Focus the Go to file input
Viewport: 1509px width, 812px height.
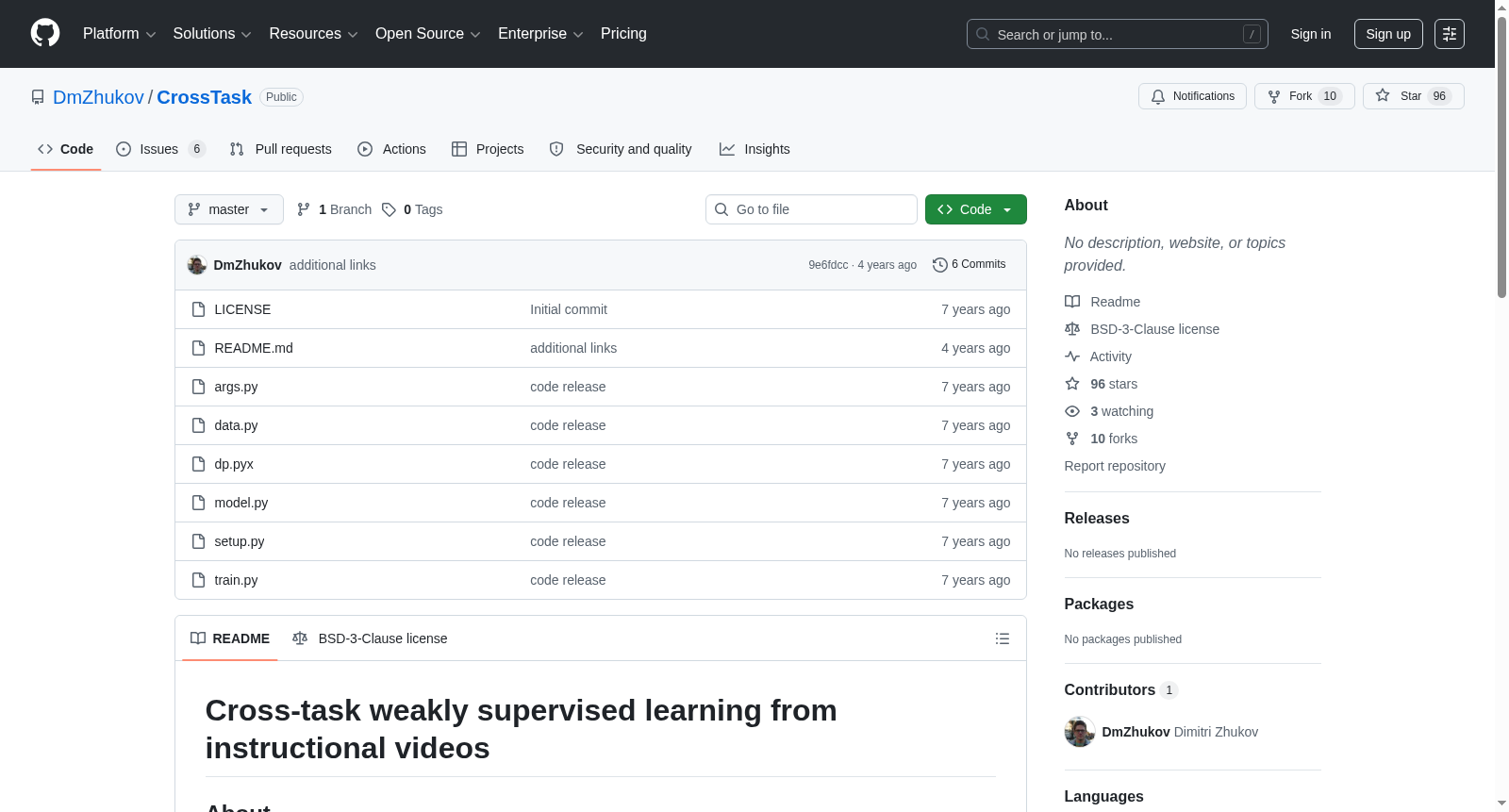click(x=811, y=209)
